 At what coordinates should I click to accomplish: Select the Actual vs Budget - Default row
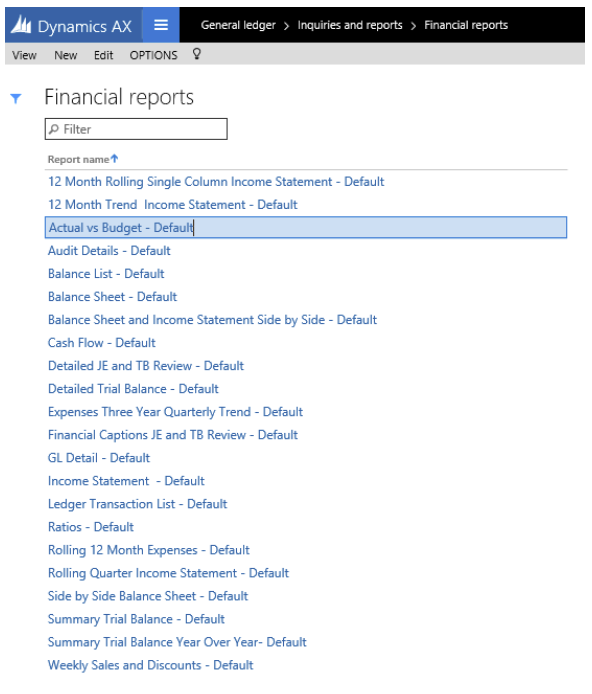click(306, 227)
